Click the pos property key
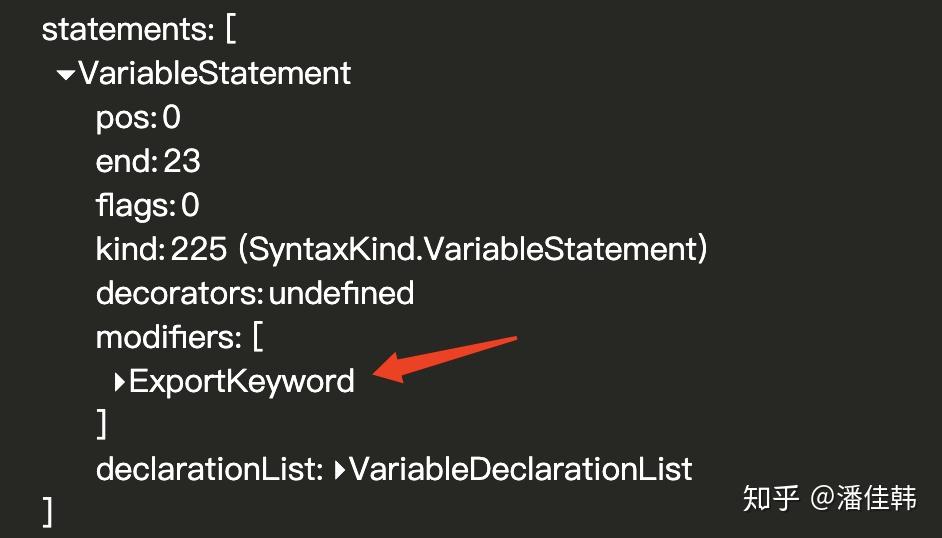This screenshot has height=538, width=942. tap(124, 118)
